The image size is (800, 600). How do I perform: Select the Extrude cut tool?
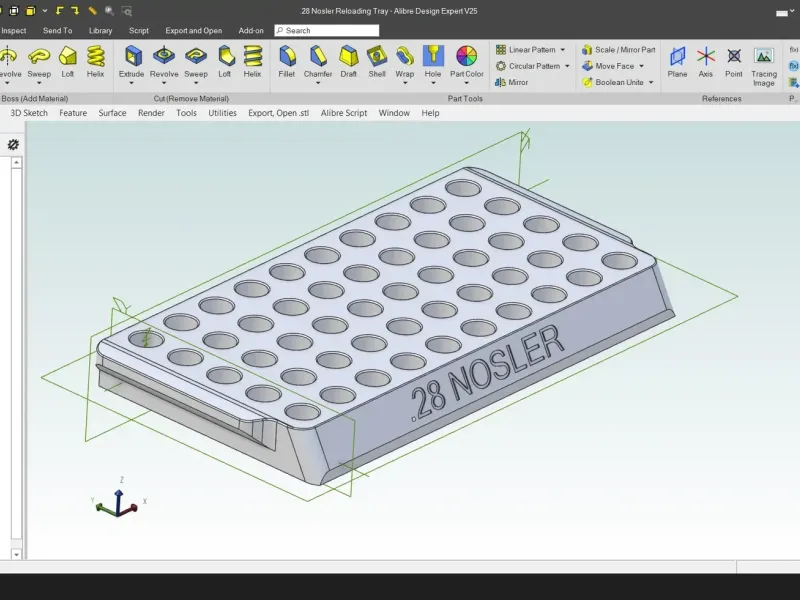[132, 62]
